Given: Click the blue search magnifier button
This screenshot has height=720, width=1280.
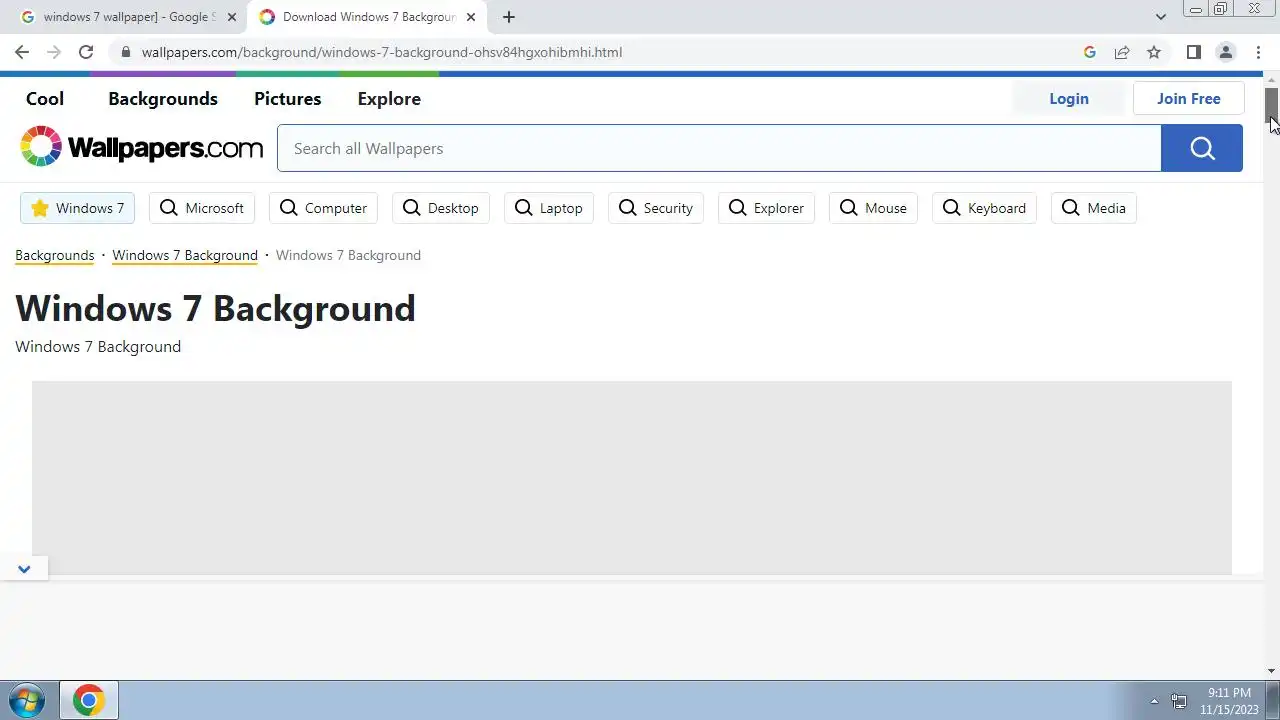Looking at the screenshot, I should [1202, 148].
